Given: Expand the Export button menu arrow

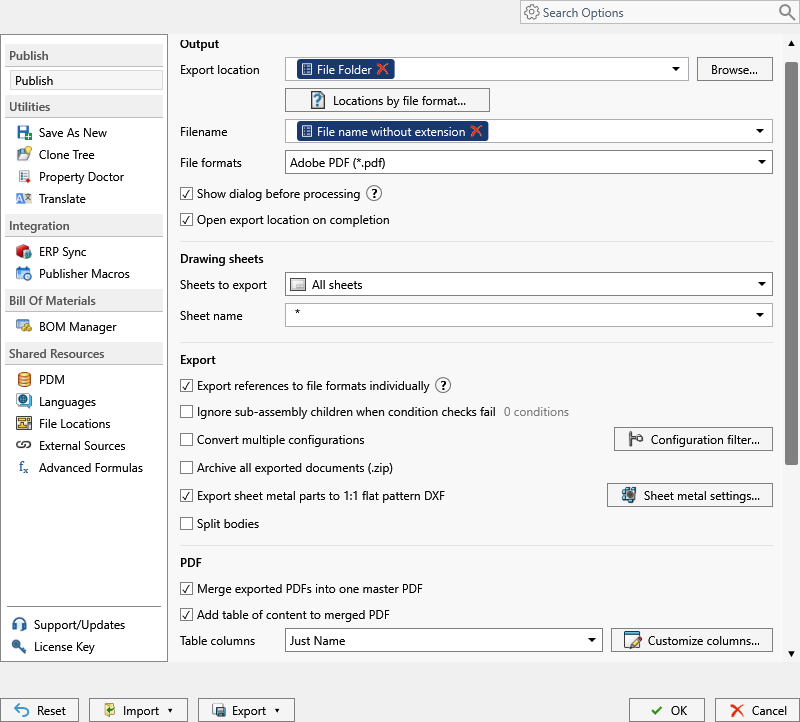Looking at the screenshot, I should tap(278, 710).
